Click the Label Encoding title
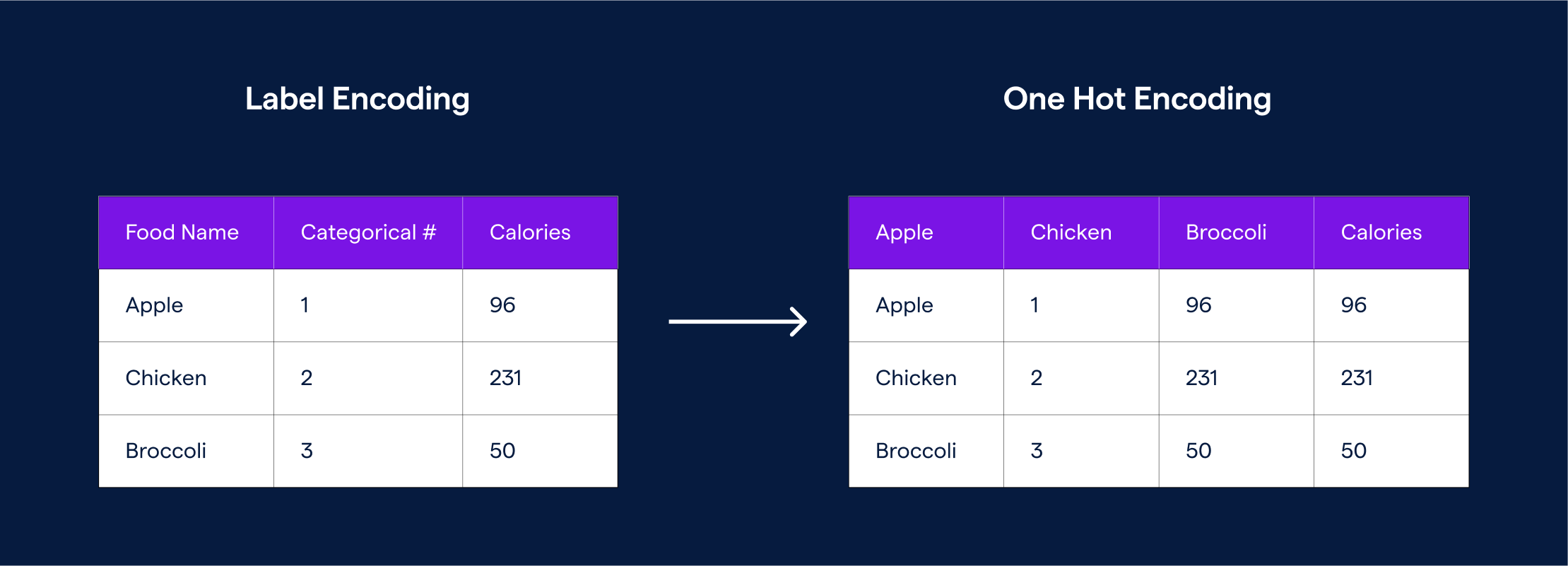The width and height of the screenshot is (1568, 566). click(x=357, y=99)
